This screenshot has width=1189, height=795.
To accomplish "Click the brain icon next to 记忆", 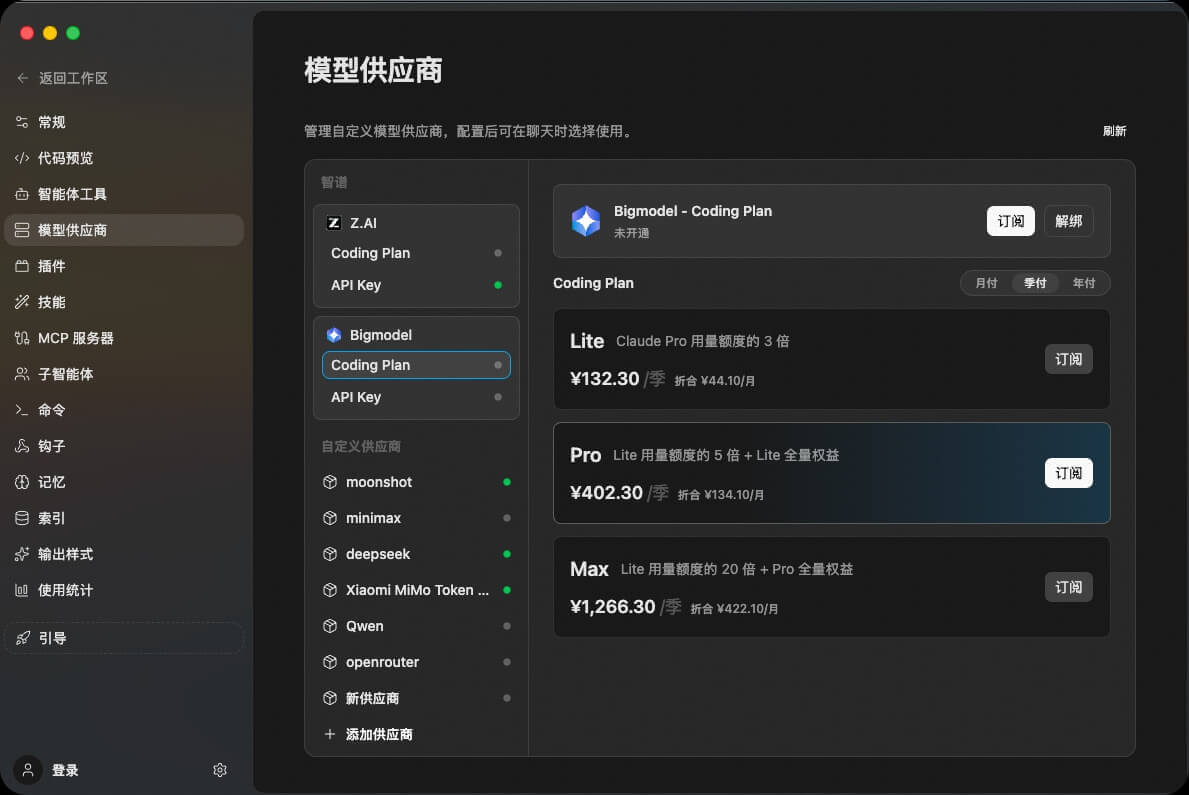I will 22,482.
